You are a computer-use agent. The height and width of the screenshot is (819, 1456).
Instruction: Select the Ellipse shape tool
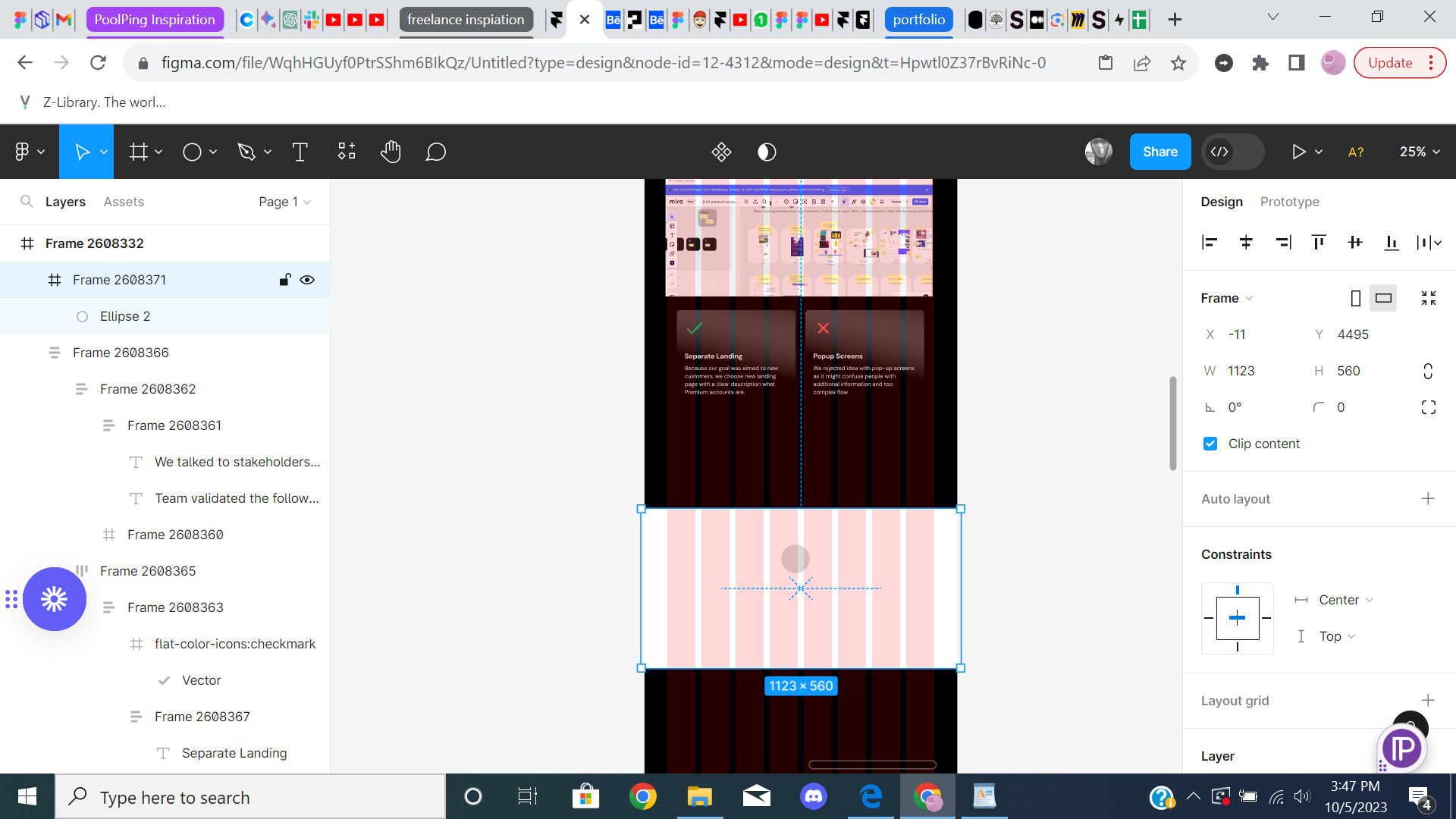coord(192,152)
